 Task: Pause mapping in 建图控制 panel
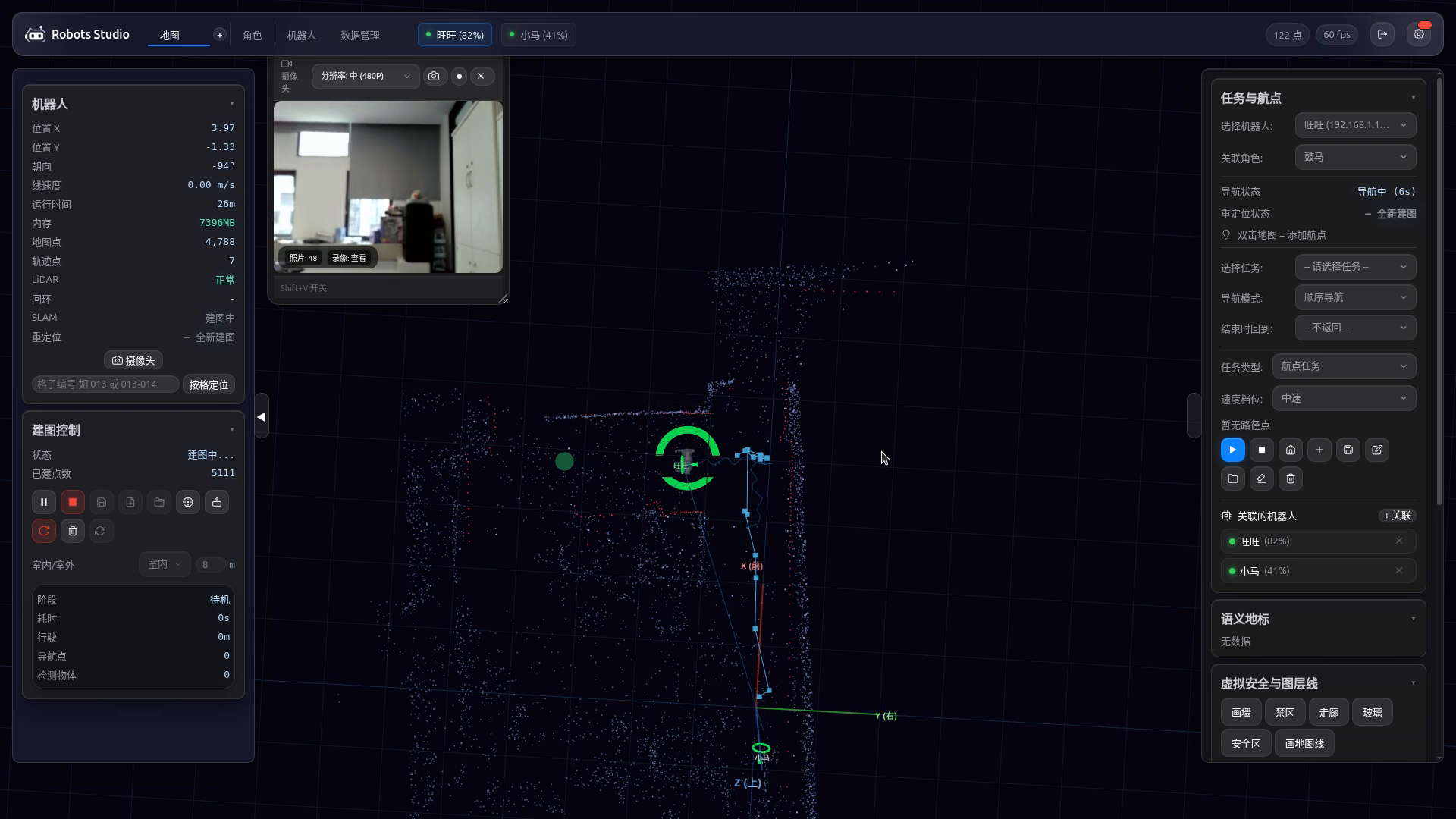pyautogui.click(x=44, y=502)
